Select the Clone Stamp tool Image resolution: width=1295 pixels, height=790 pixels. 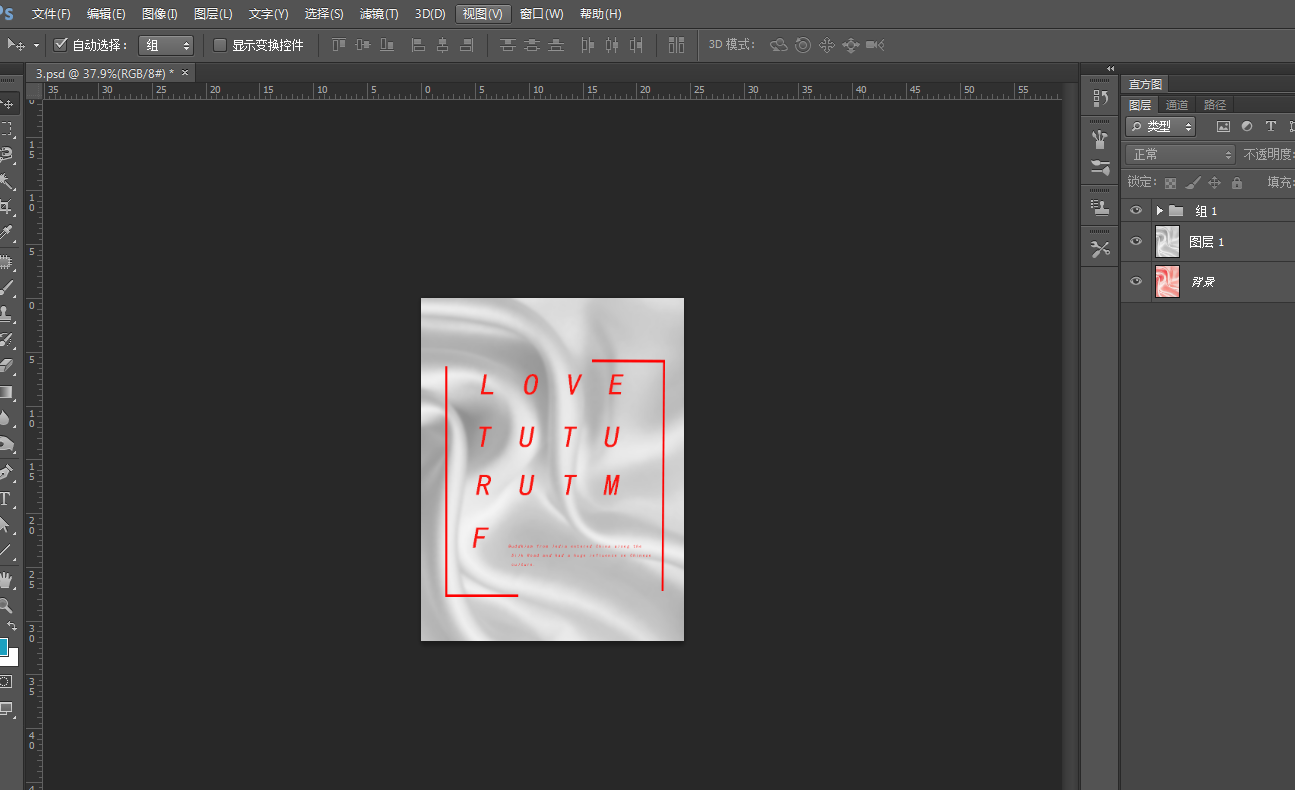pos(7,315)
